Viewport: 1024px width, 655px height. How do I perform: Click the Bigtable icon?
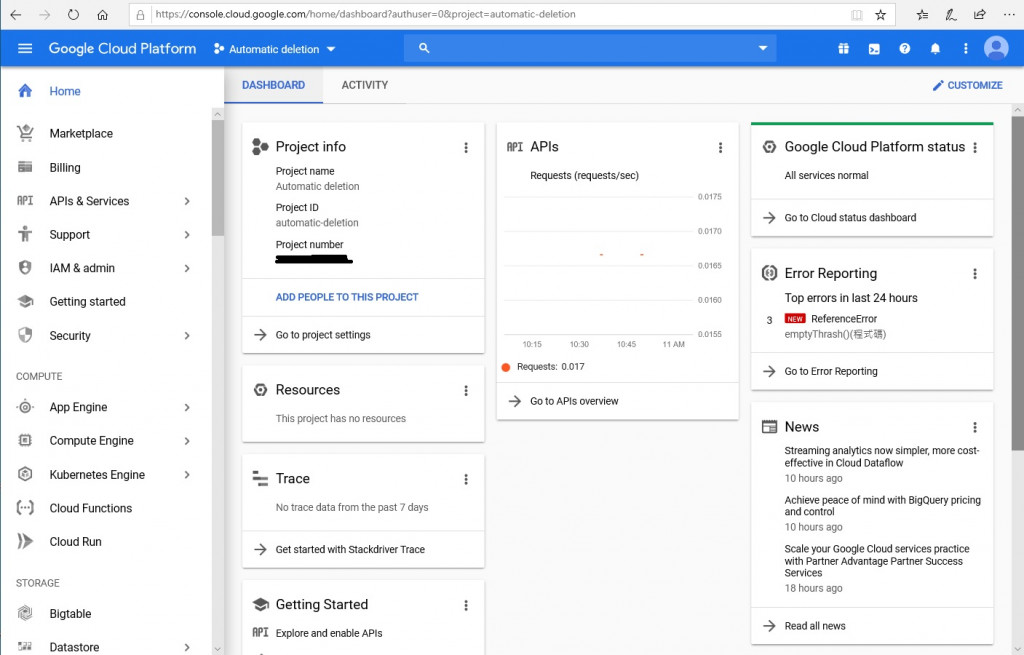tap(25, 613)
